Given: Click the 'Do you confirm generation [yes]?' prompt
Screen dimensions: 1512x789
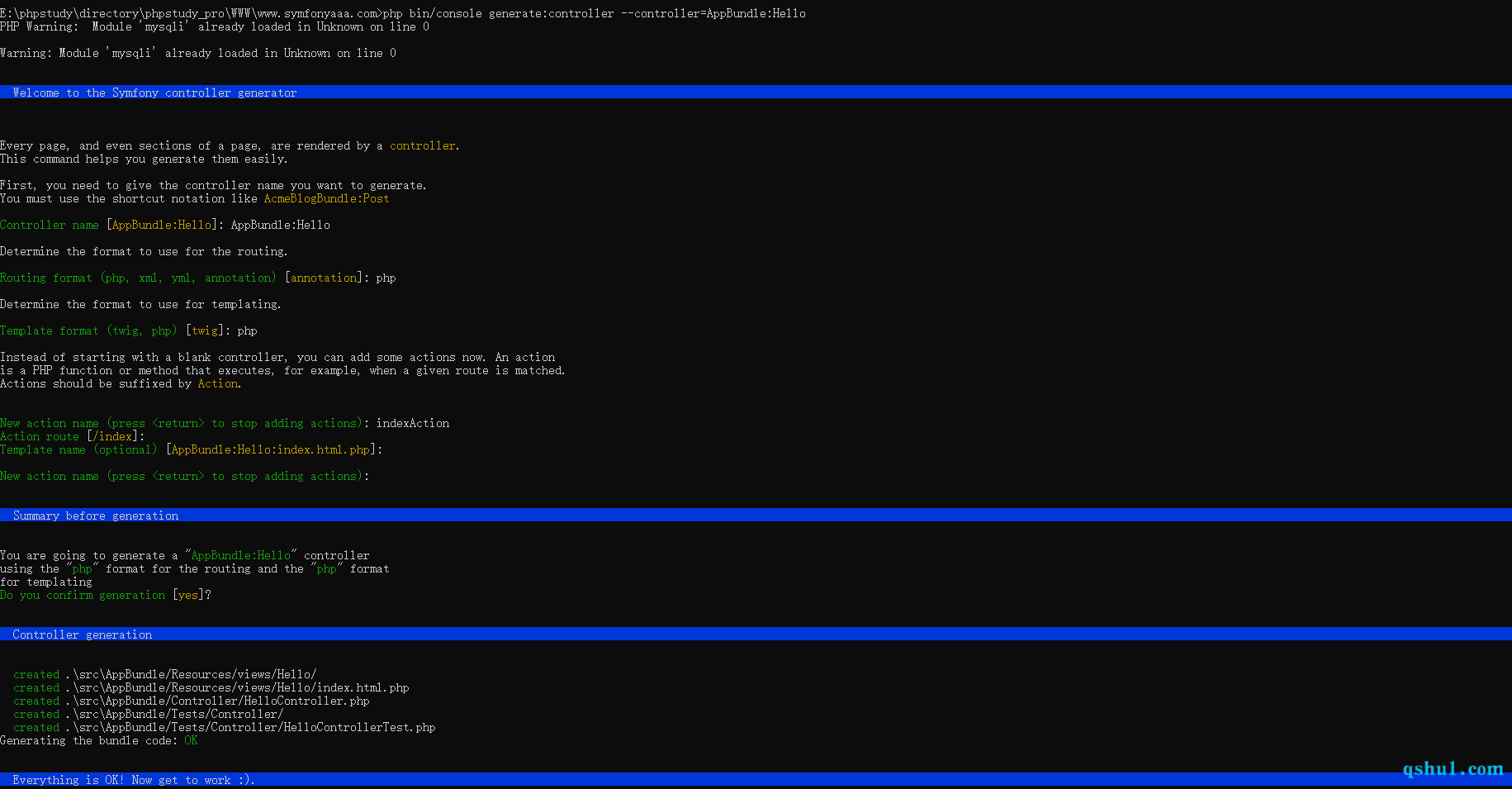Looking at the screenshot, I should click(106, 595).
